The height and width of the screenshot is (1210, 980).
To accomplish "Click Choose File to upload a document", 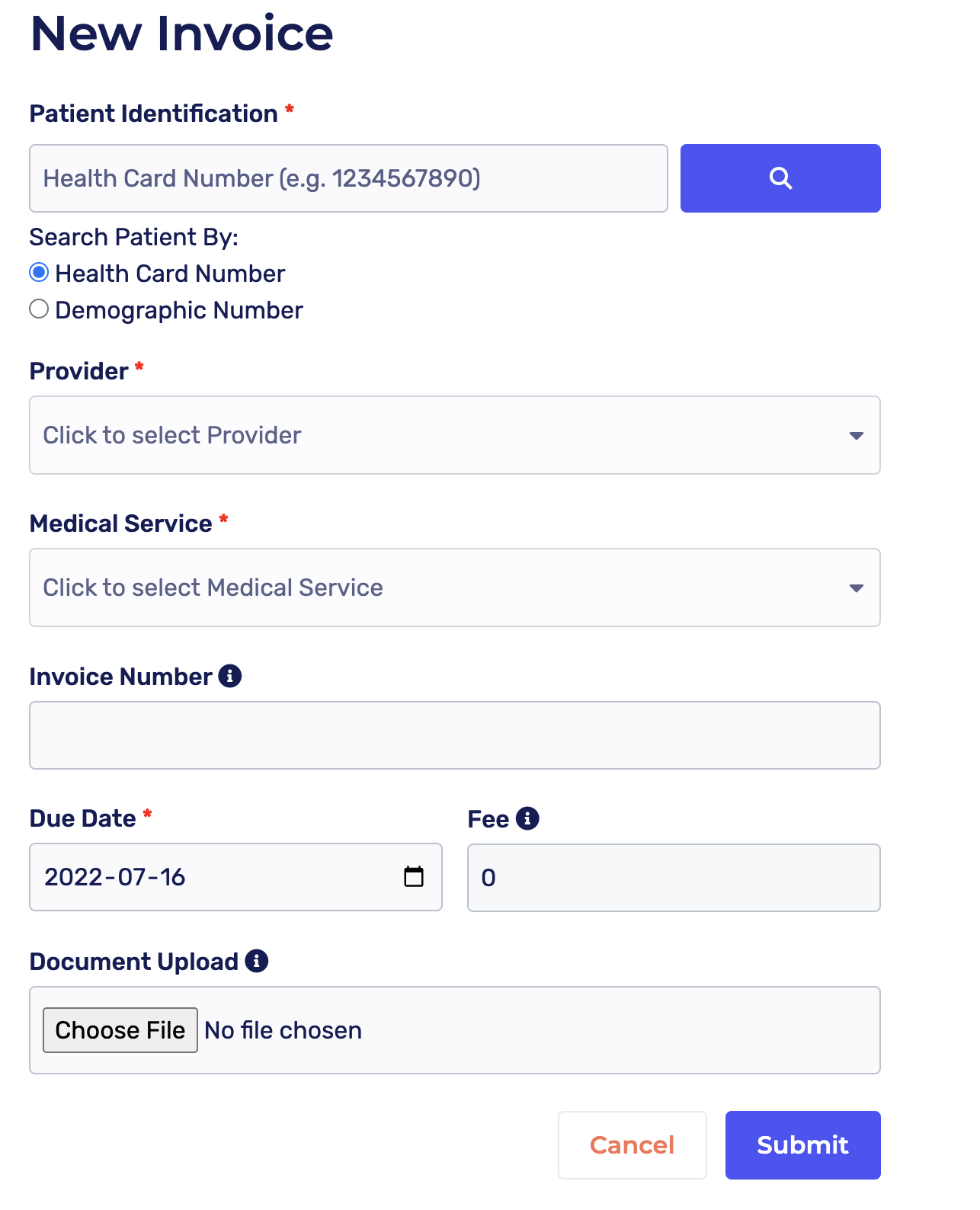I will tap(120, 1030).
